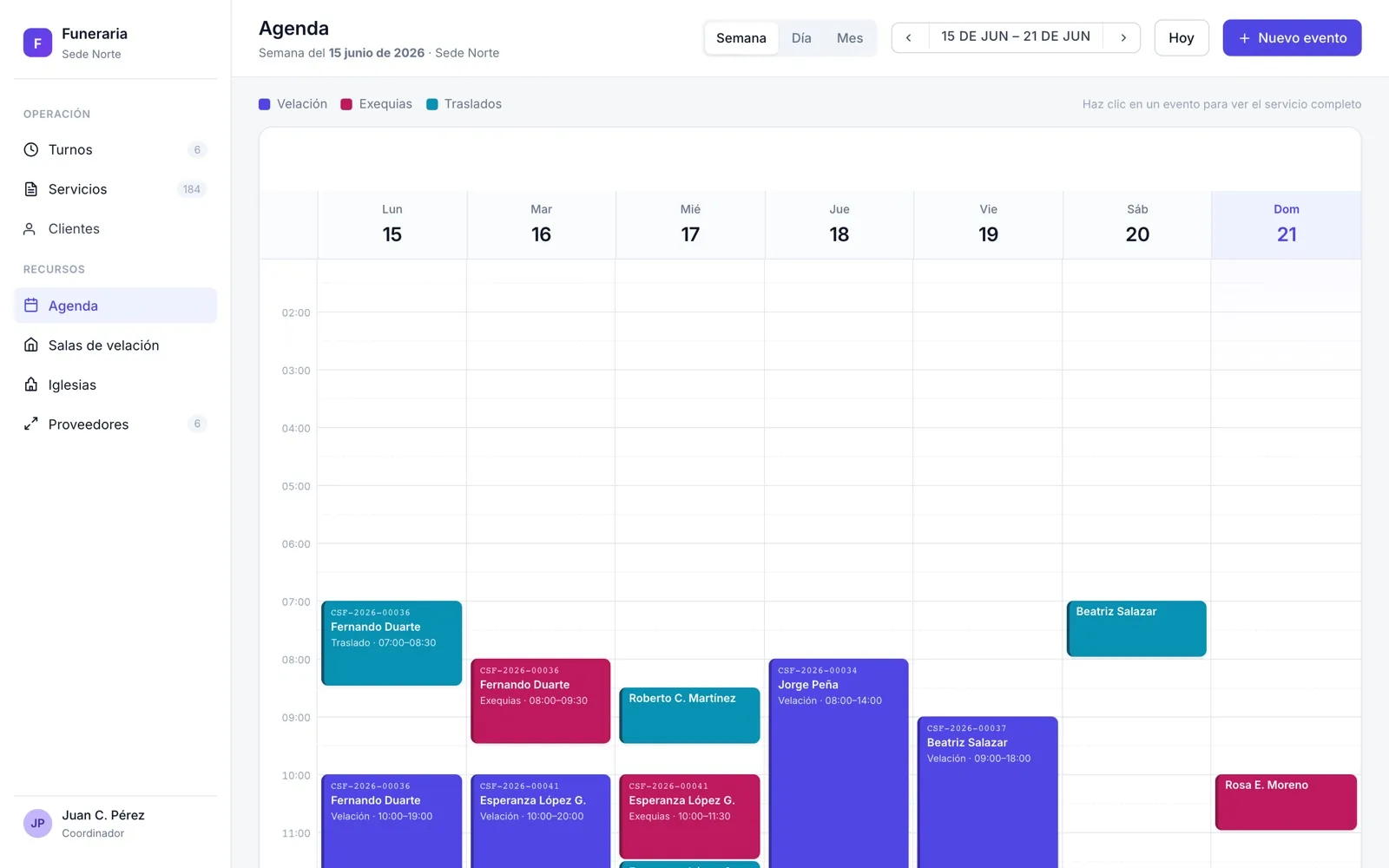The width and height of the screenshot is (1389, 868).
Task: Click the Exequias legend label
Action: point(385,104)
